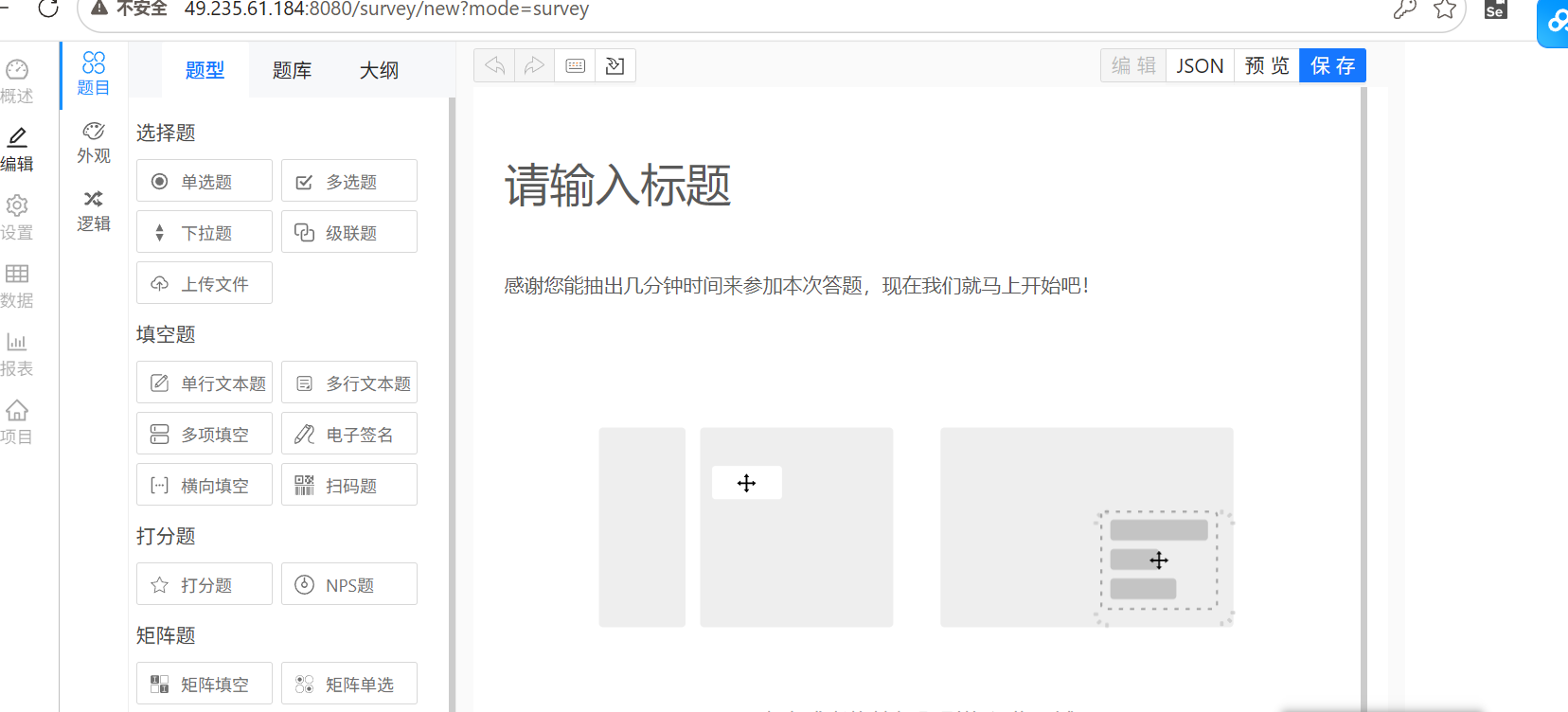Add a 级联题 cascade question
Screen dimensions: 1568x712
[349, 232]
